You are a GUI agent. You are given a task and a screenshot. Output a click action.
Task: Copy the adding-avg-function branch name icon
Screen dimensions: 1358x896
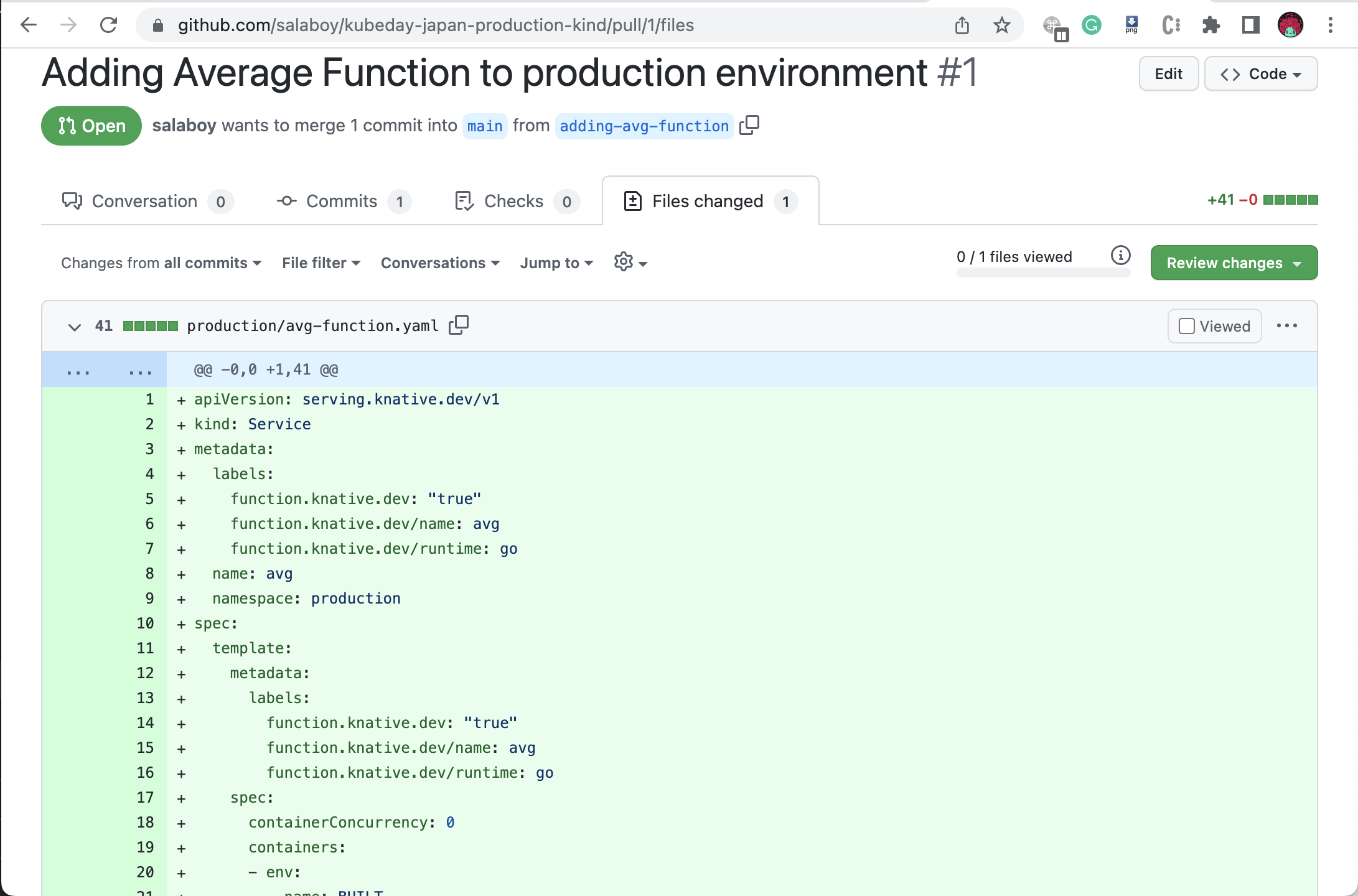click(x=749, y=125)
